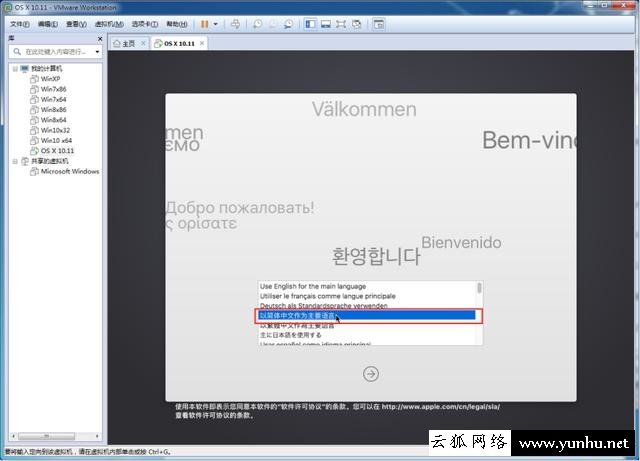640x461 pixels.
Task: Collapse the 共享的虚拟机 tree node
Action: (15, 161)
